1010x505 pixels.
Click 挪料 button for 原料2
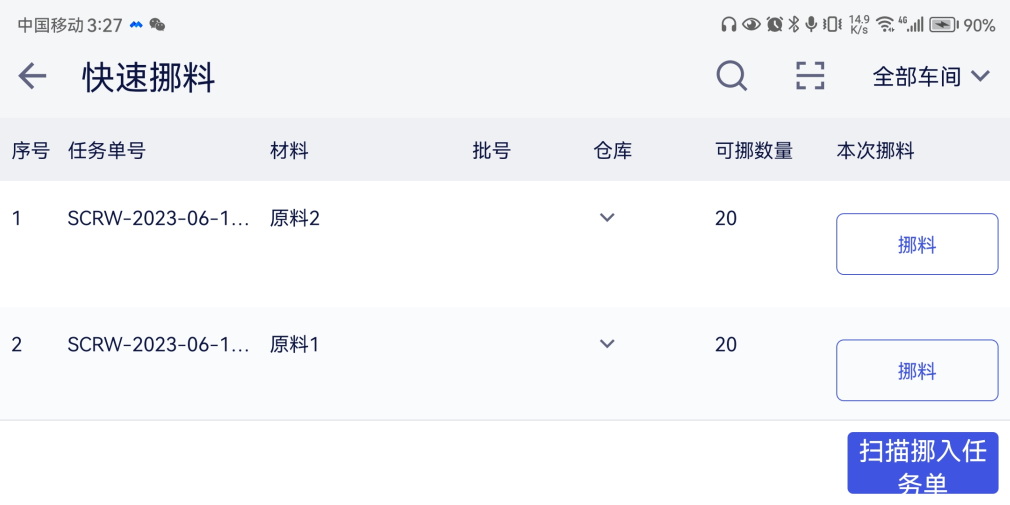point(916,244)
